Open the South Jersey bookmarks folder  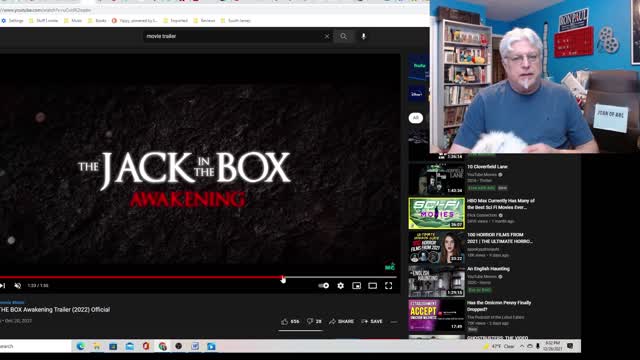coord(236,20)
